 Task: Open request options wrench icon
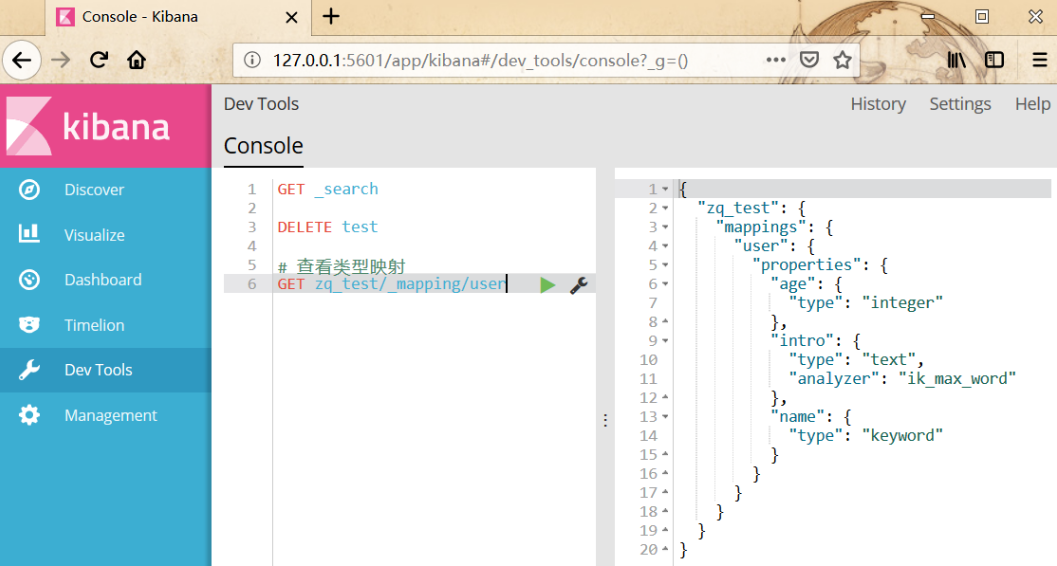578,285
